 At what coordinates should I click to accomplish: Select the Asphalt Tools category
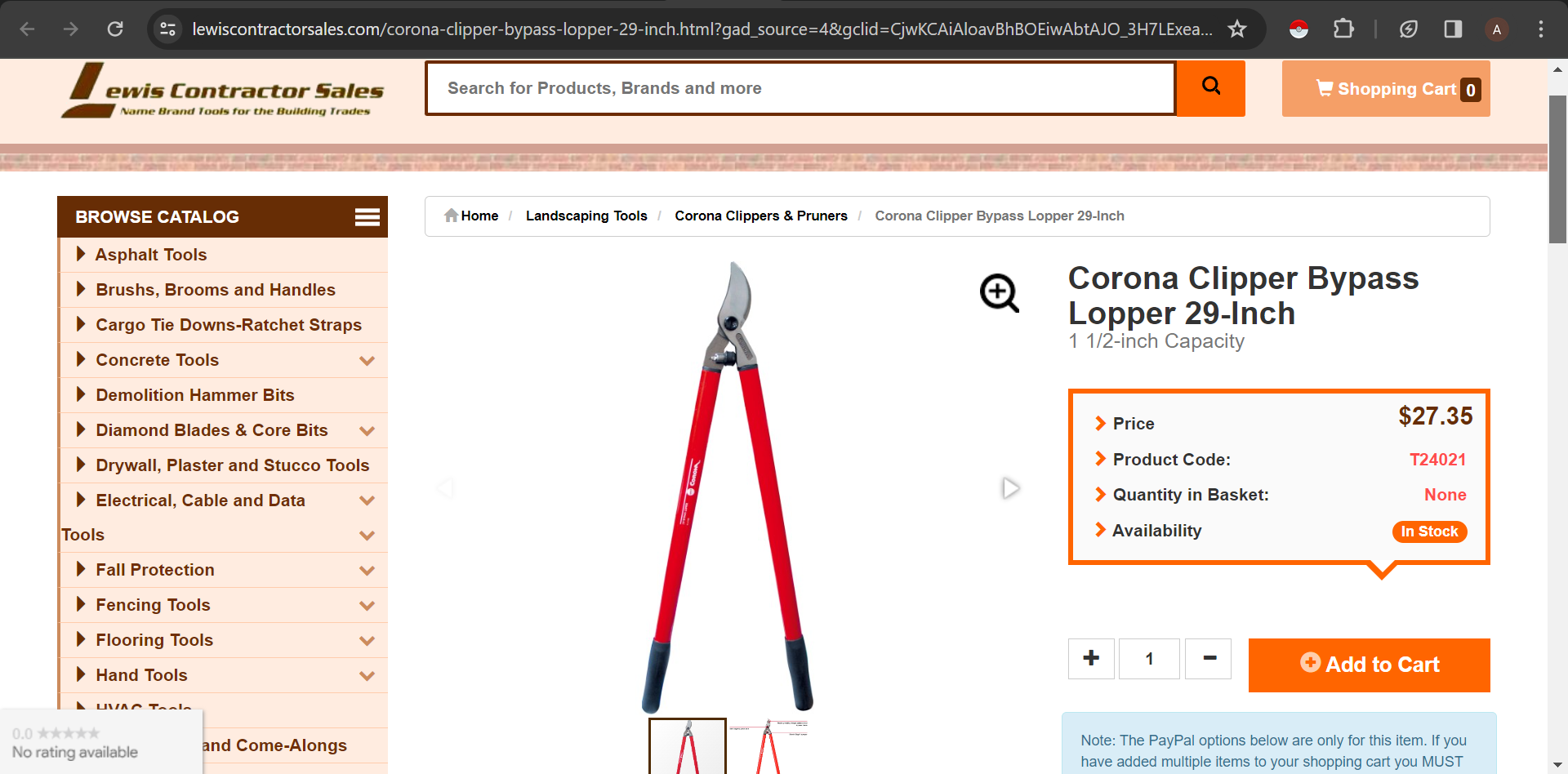(x=151, y=255)
